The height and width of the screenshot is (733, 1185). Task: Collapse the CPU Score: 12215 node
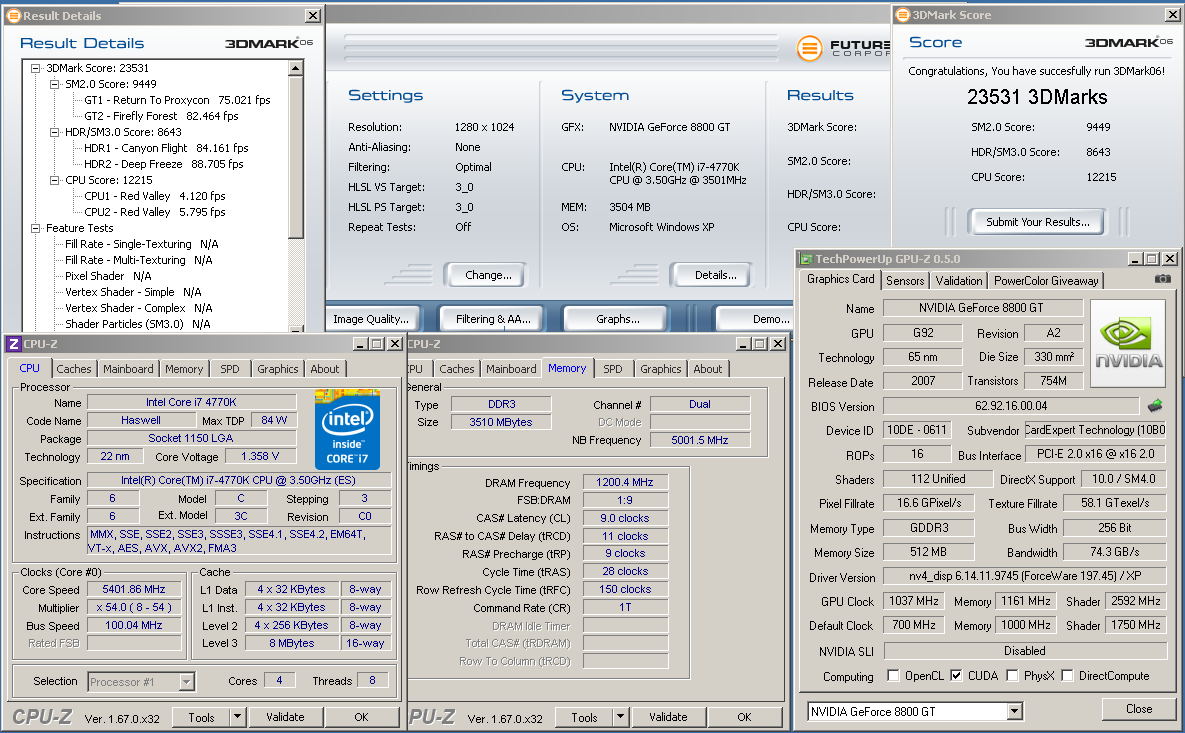(54, 180)
